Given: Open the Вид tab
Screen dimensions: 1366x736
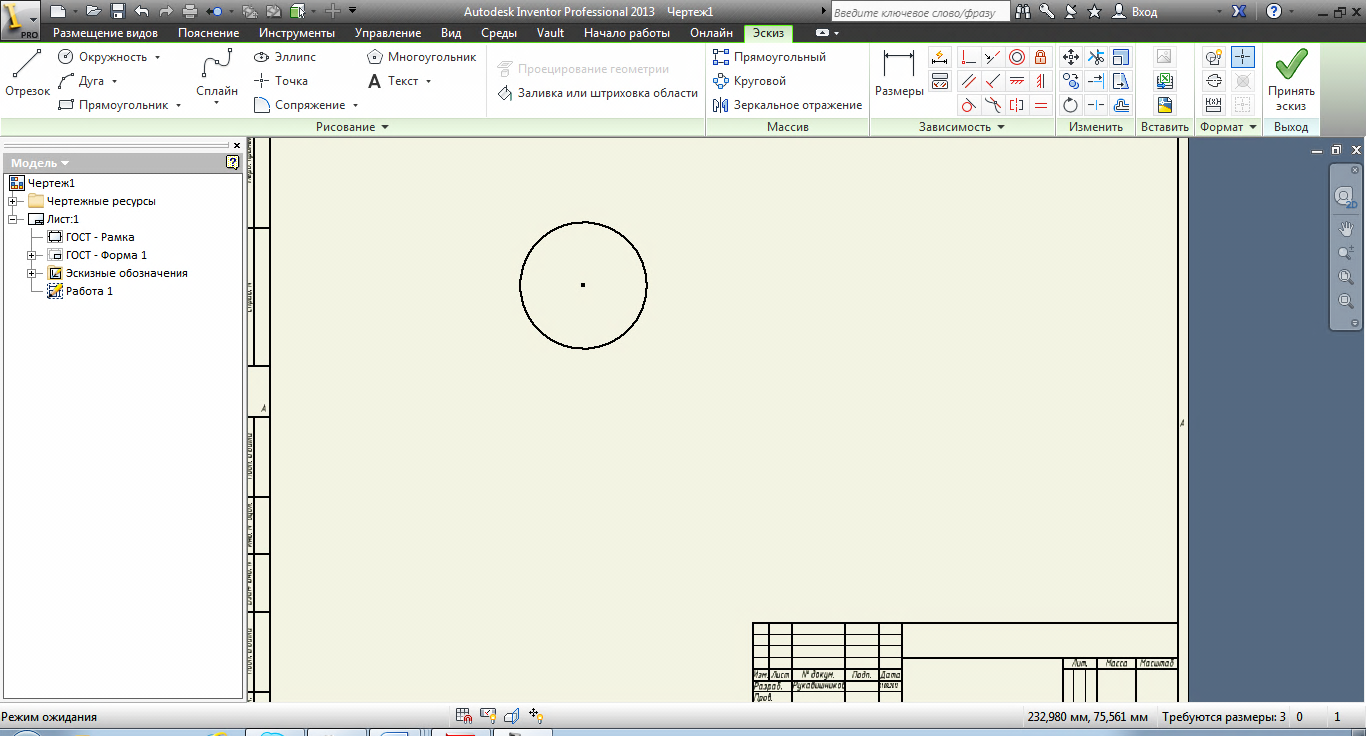Looking at the screenshot, I should click(x=451, y=33).
